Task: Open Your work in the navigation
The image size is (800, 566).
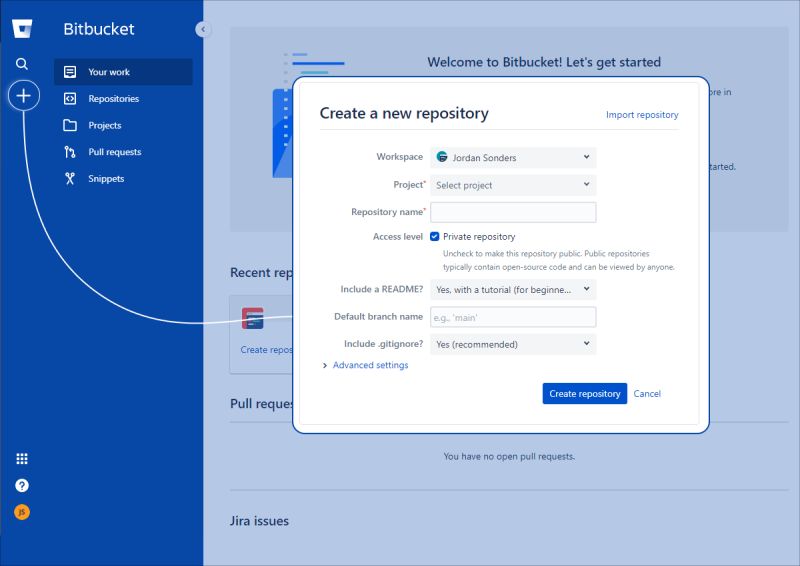Action: click(x=123, y=72)
